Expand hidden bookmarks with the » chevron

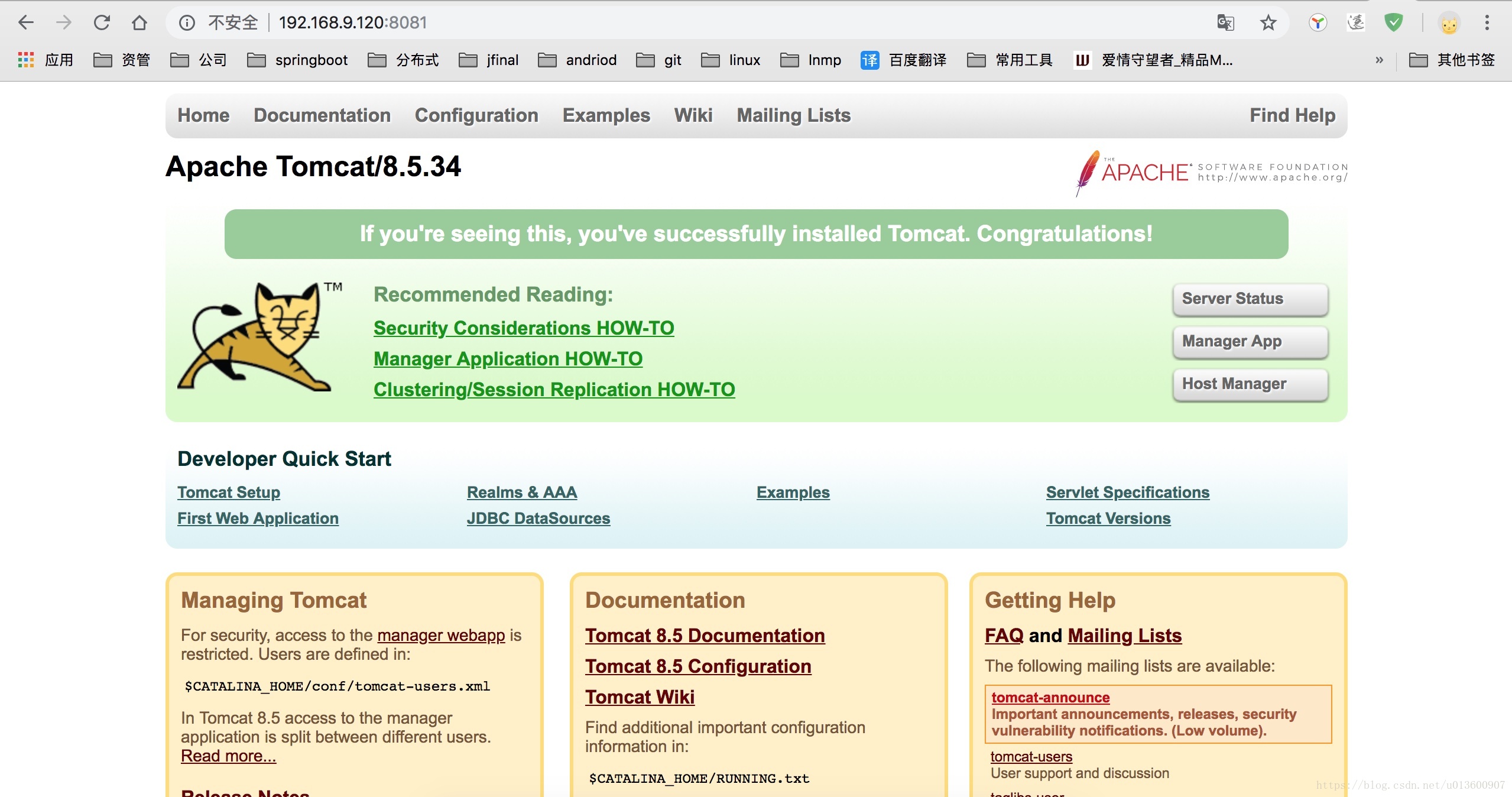(1379, 60)
